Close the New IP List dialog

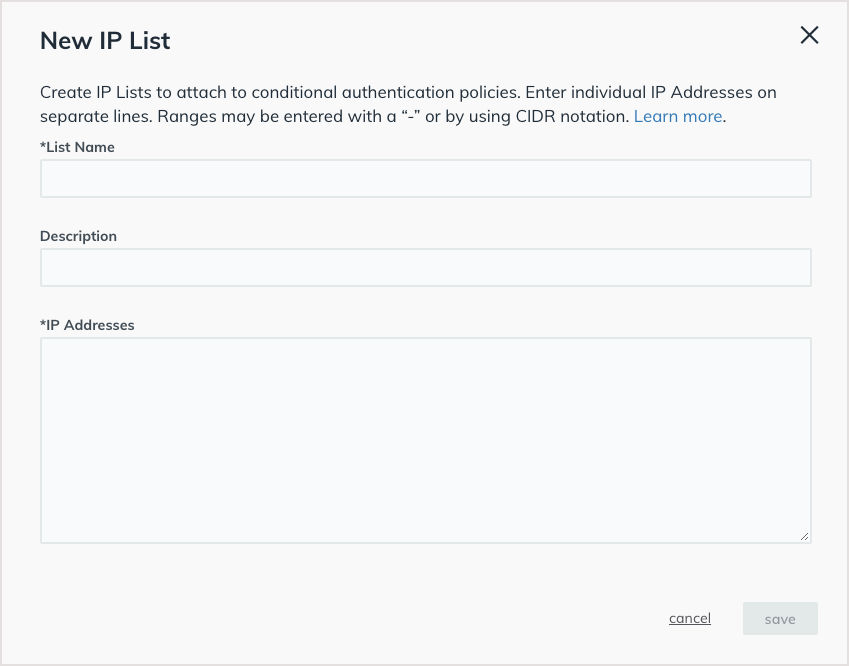click(809, 35)
